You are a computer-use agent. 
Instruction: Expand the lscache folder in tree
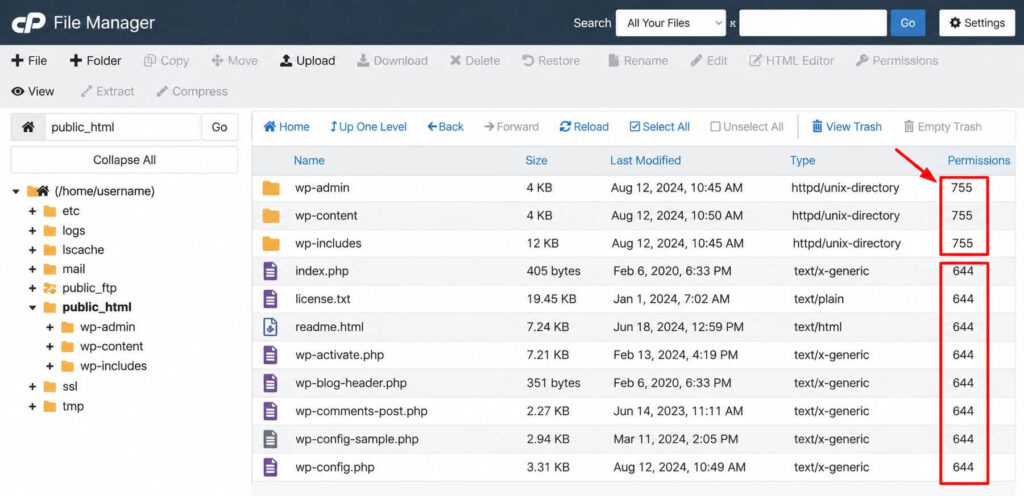pyautogui.click(x=32, y=250)
